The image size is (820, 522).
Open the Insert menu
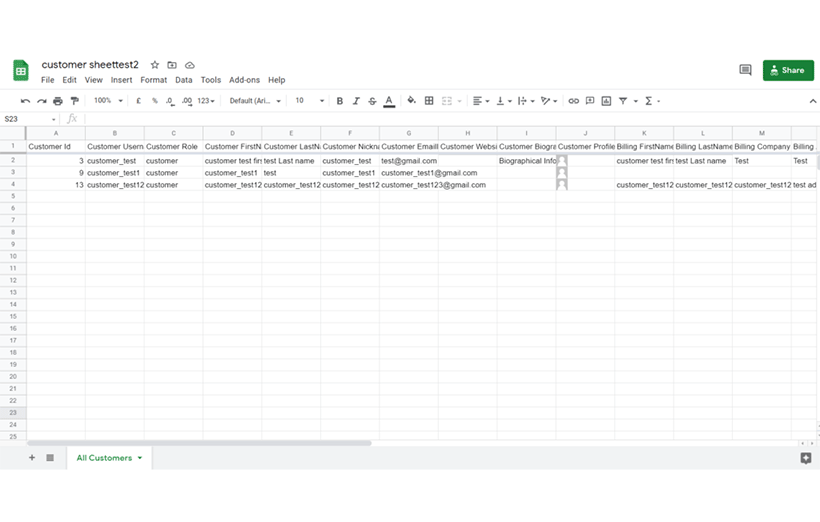pyautogui.click(x=121, y=80)
